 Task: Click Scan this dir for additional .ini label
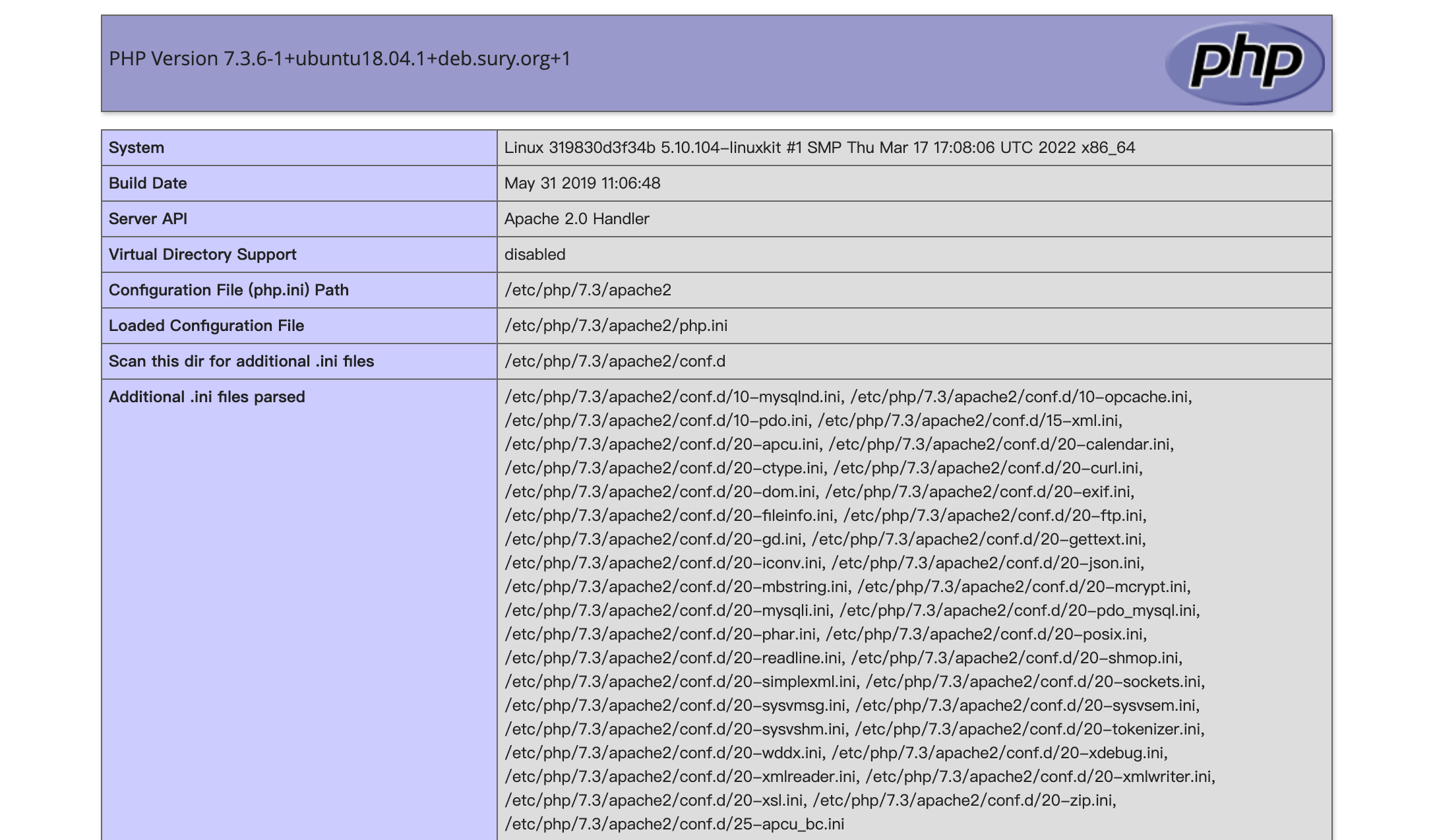pos(241,361)
